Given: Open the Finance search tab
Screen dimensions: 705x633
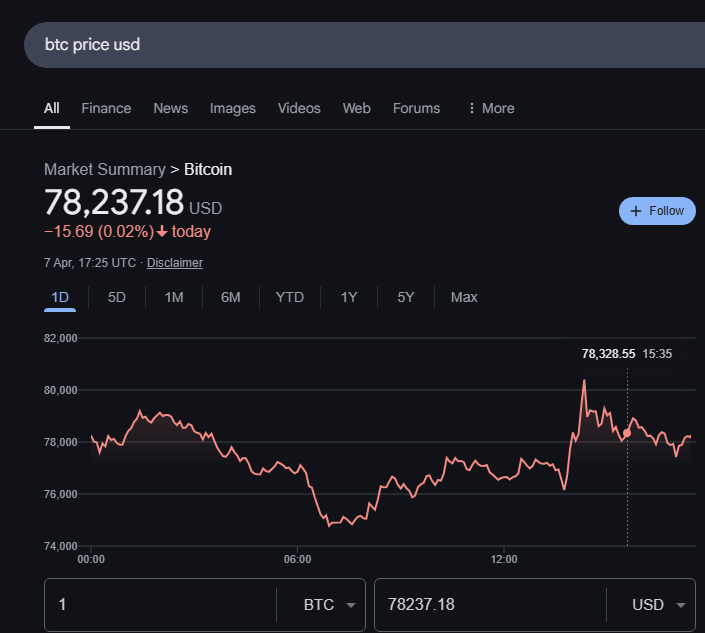Looking at the screenshot, I should 106,108.
